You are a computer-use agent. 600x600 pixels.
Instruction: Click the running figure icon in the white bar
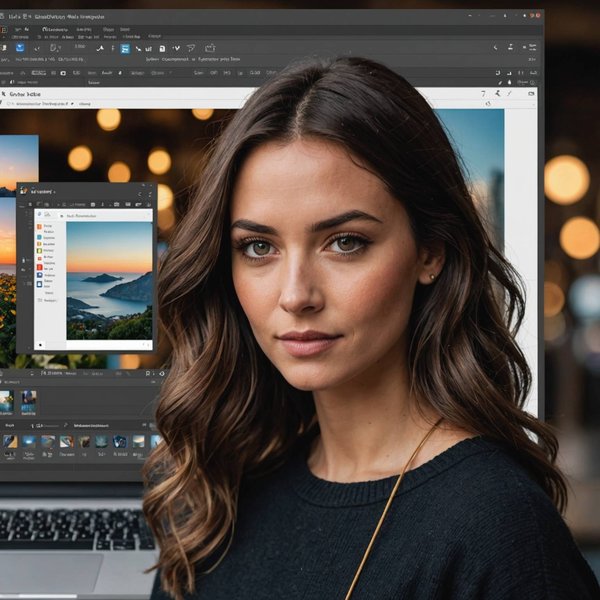pos(497,93)
